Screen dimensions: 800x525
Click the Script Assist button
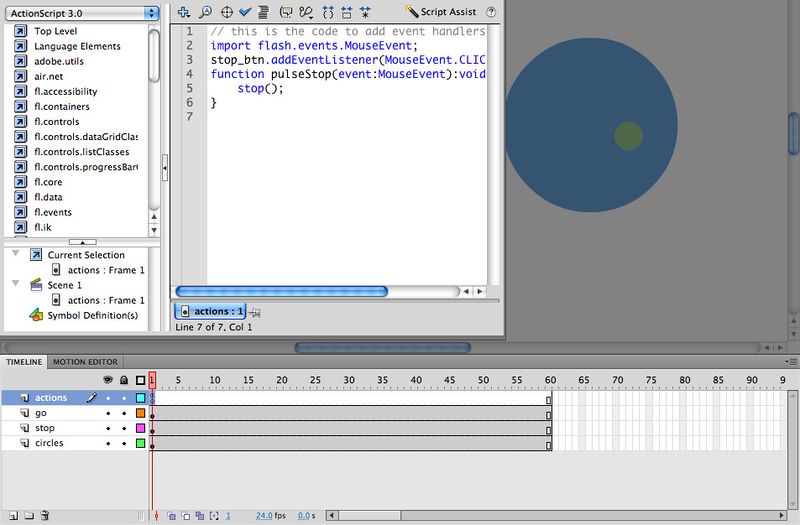tap(441, 12)
